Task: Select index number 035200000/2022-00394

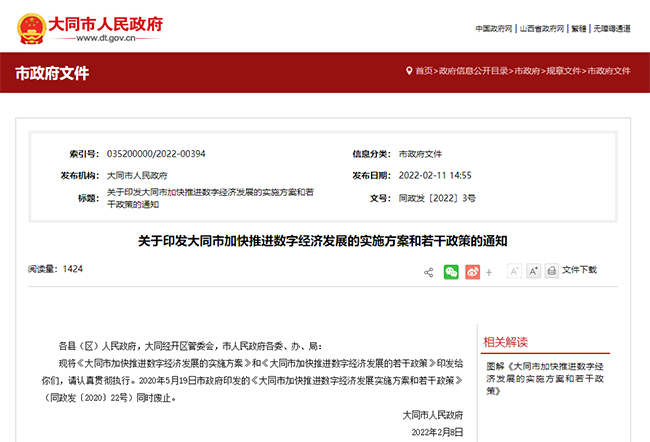Action: pyautogui.click(x=156, y=154)
